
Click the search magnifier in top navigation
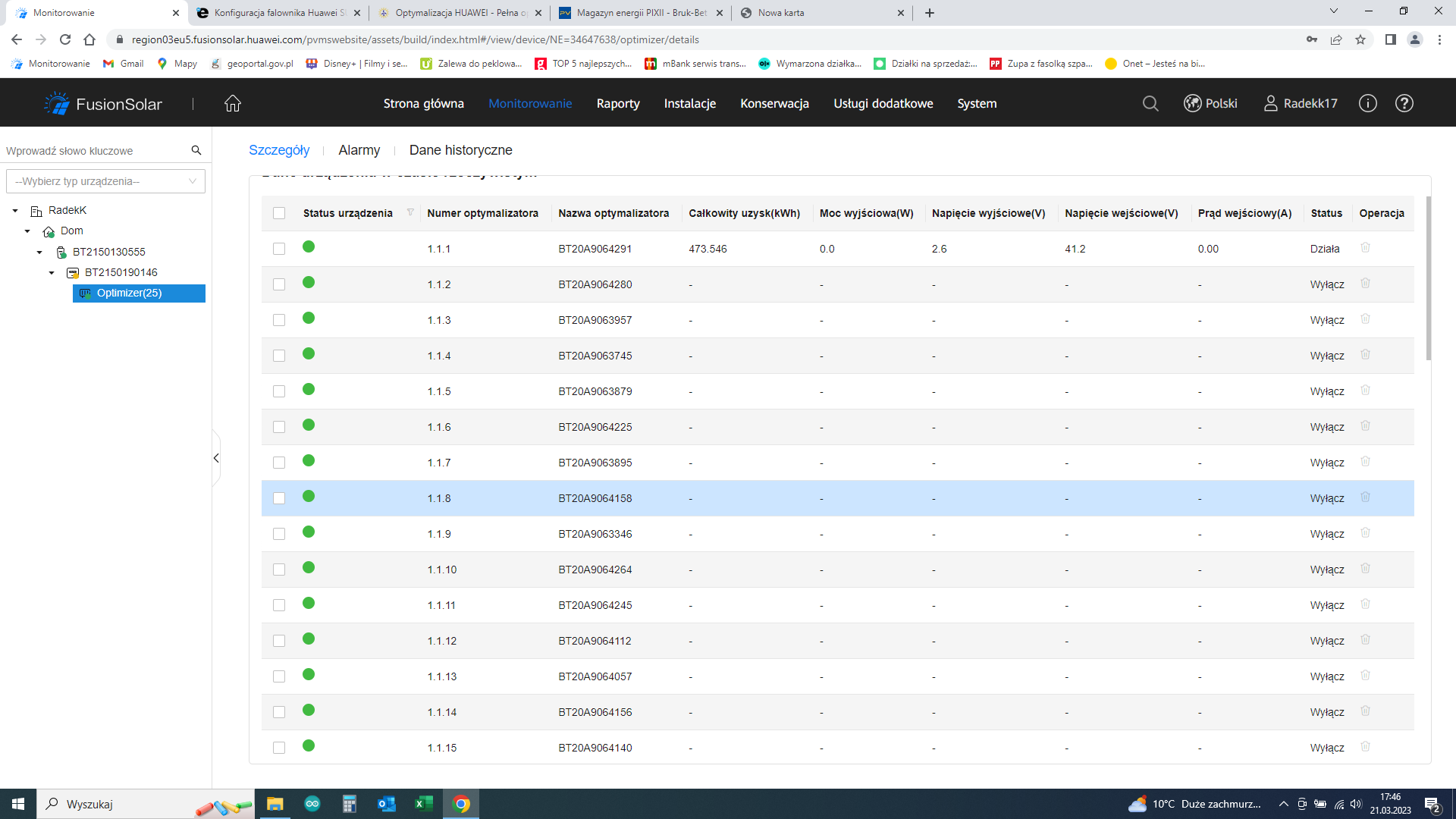click(x=1150, y=103)
